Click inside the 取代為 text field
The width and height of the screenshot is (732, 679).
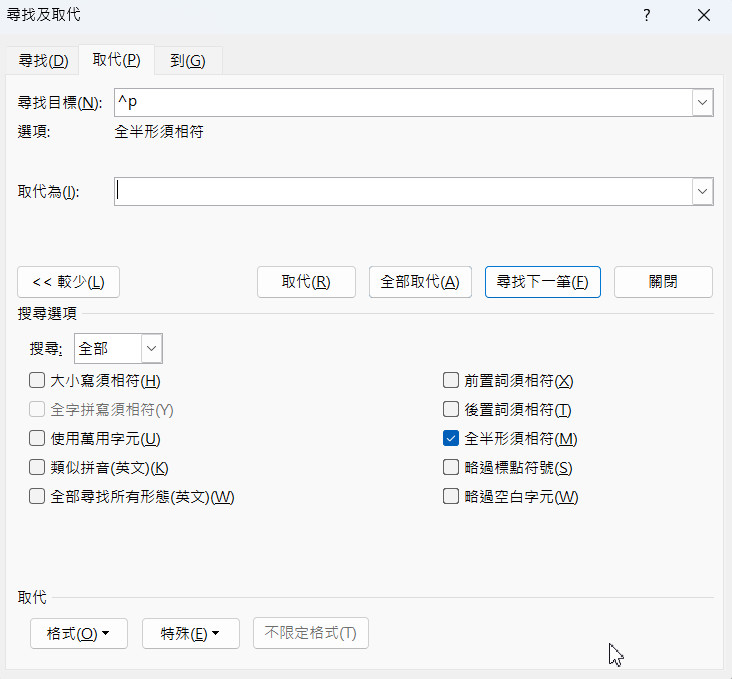point(400,192)
